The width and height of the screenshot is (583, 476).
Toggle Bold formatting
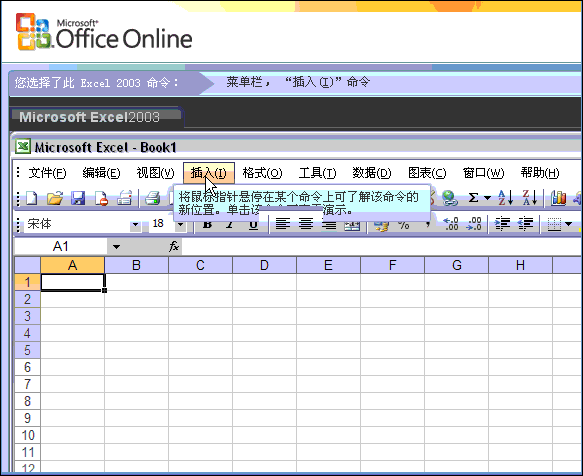pos(207,225)
